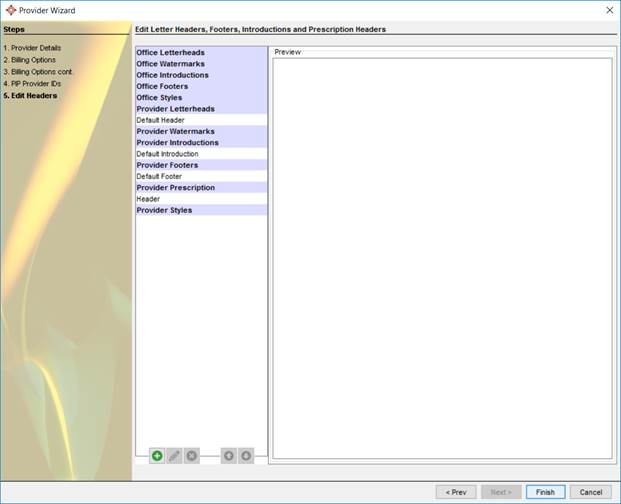Select the Default Header entry
Image resolution: width=621 pixels, height=504 pixels.
(201, 120)
